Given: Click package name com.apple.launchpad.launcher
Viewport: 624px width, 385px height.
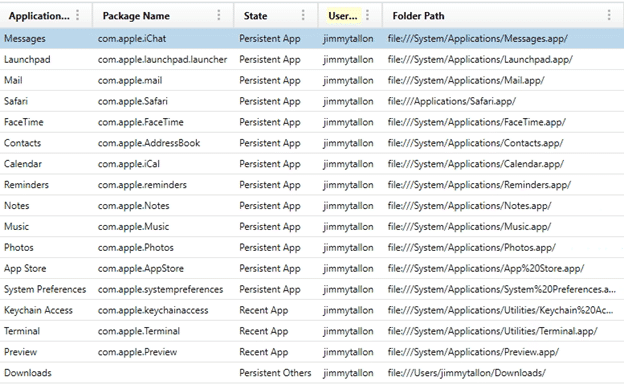Looking at the screenshot, I should [162, 60].
